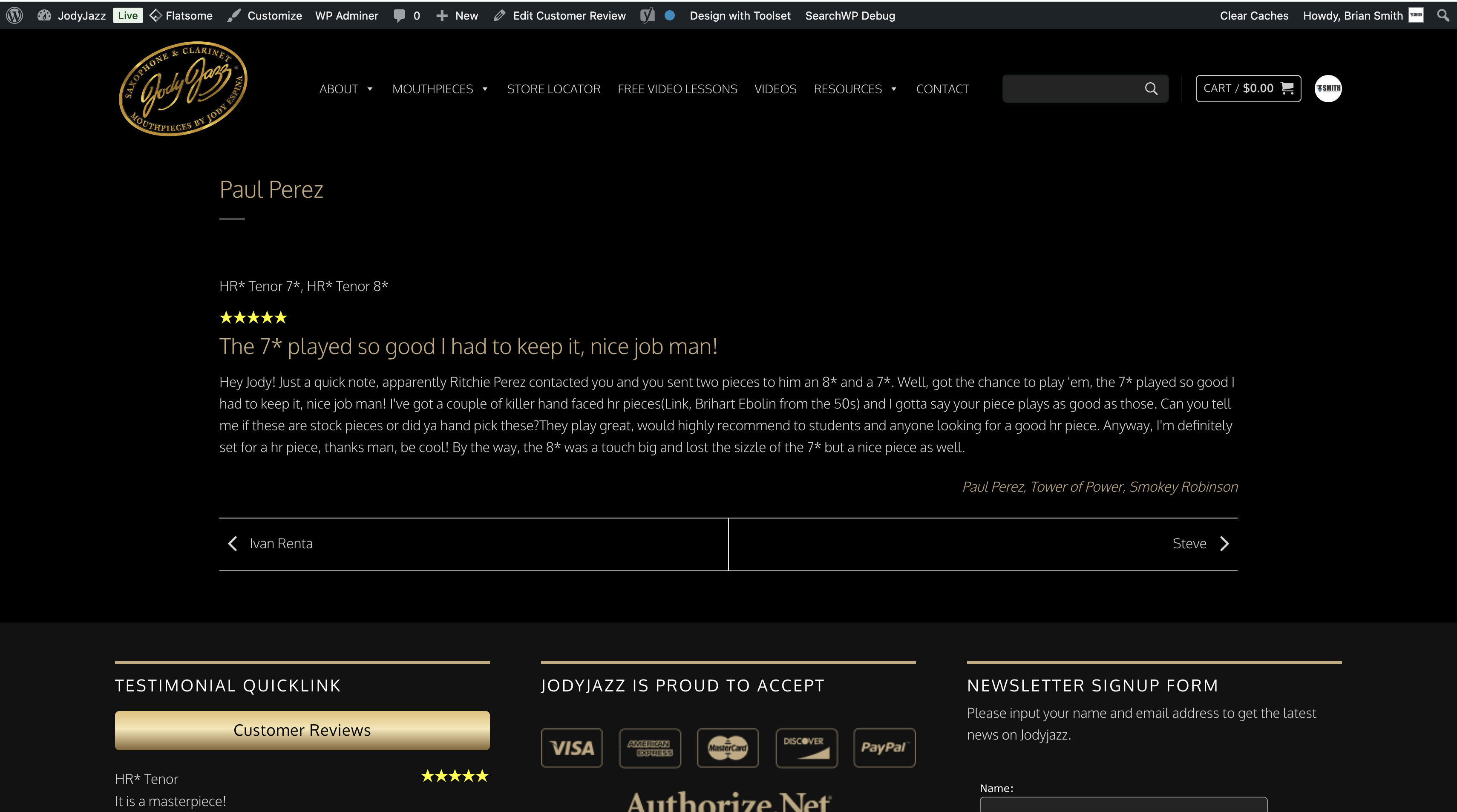The height and width of the screenshot is (812, 1457).
Task: Click Clear Caches in admin bar
Action: click(1254, 15)
